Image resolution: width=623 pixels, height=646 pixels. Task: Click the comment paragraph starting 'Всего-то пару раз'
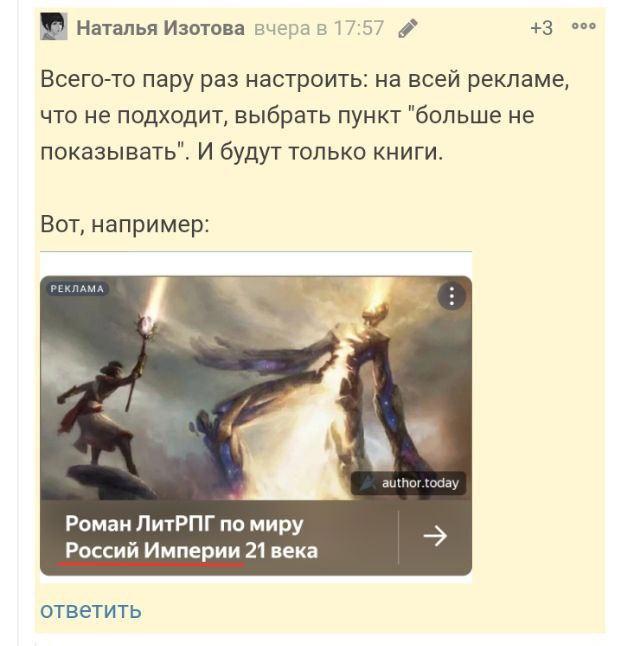click(x=305, y=115)
